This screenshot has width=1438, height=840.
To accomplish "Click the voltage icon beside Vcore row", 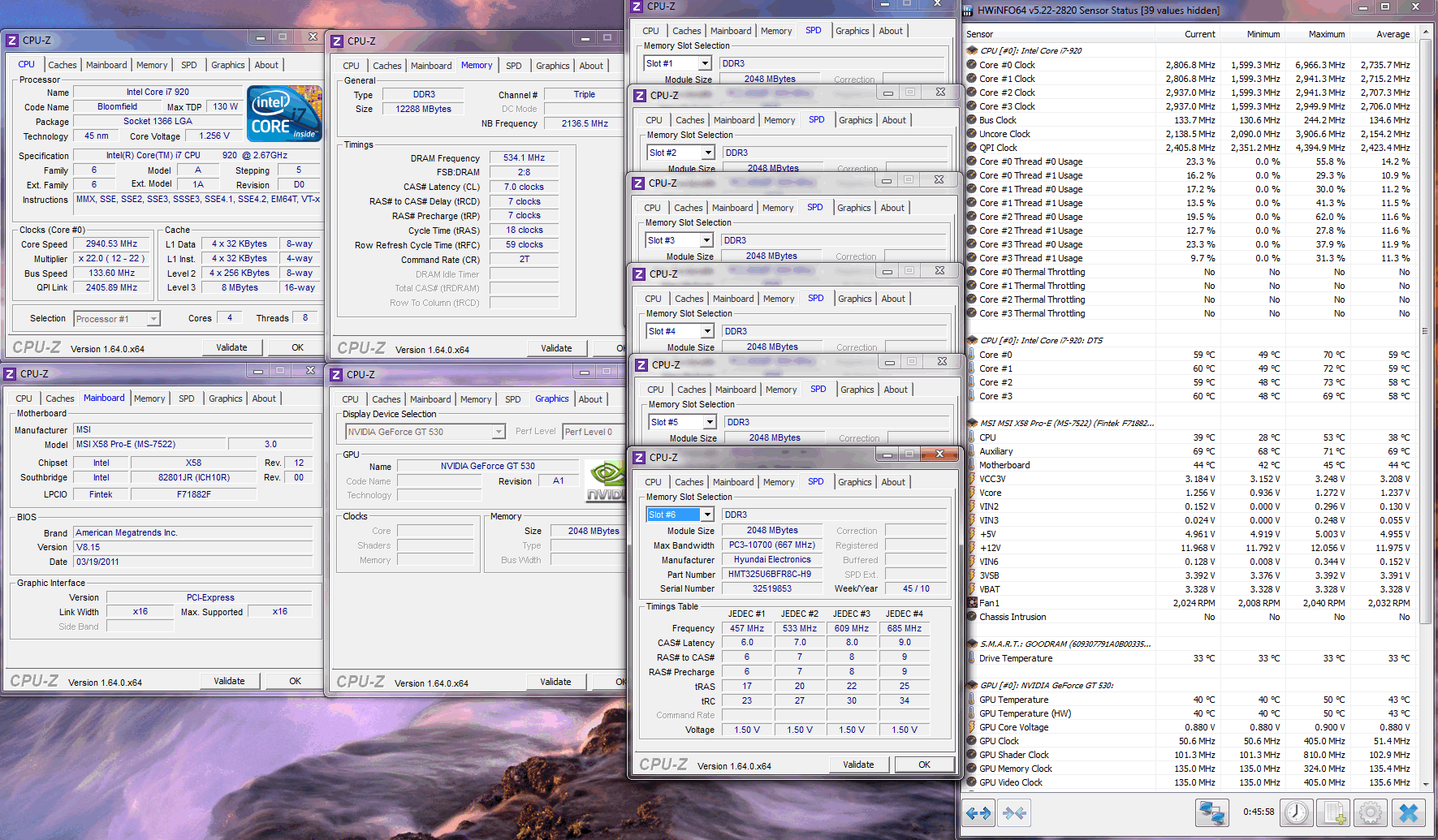I will (x=971, y=493).
